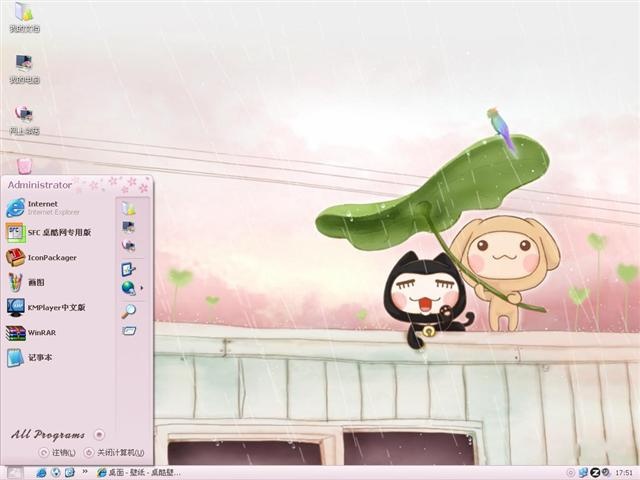Viewport: 640px width, 480px height.
Task: Click the black Z icon in the system tray
Action: [x=596, y=473]
